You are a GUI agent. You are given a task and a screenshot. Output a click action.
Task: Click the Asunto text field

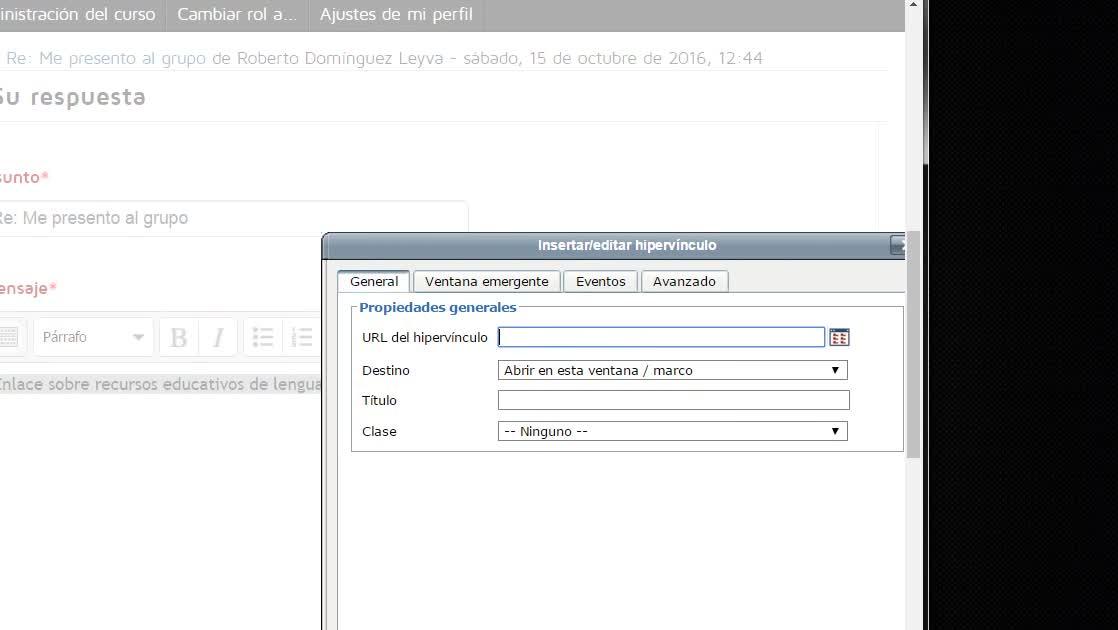(x=233, y=218)
